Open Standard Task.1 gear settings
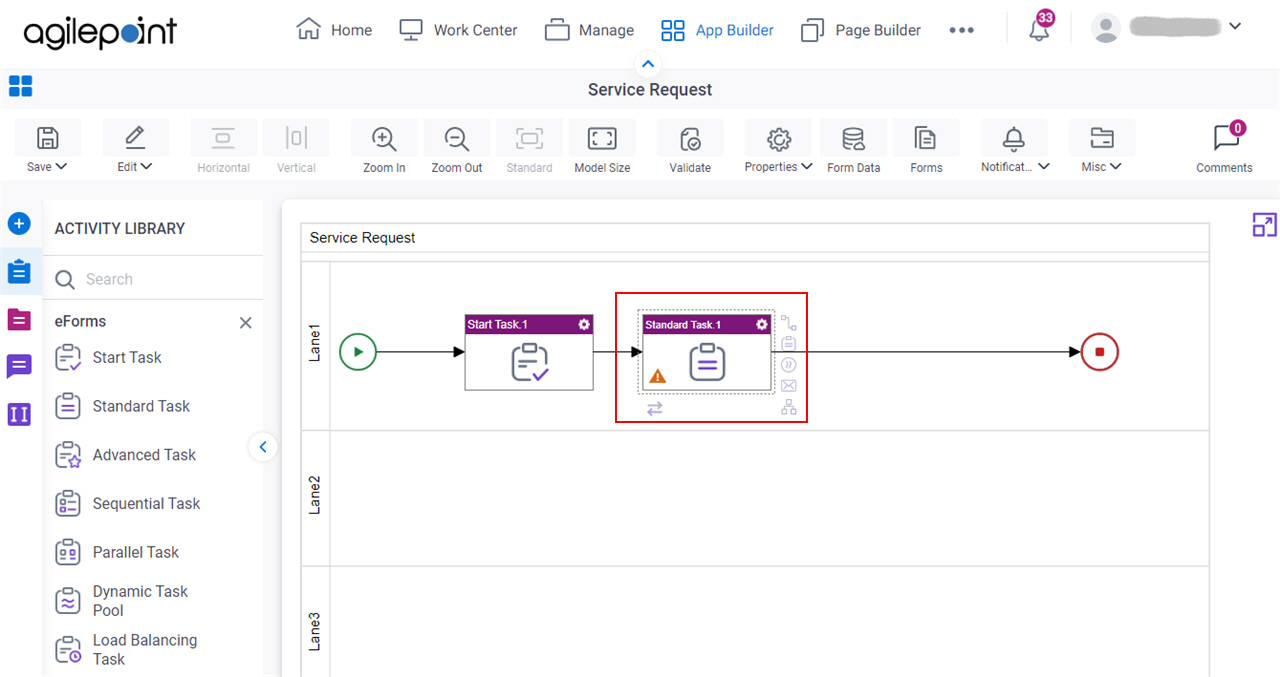 762,324
